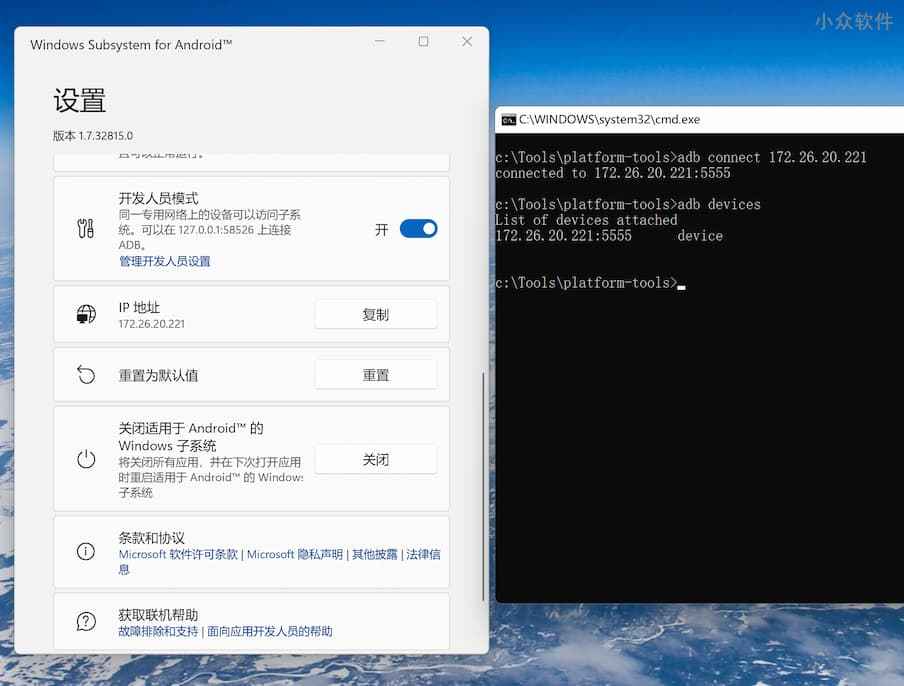
Task: Click the 开发人员模式 heading text
Action: coord(159,198)
